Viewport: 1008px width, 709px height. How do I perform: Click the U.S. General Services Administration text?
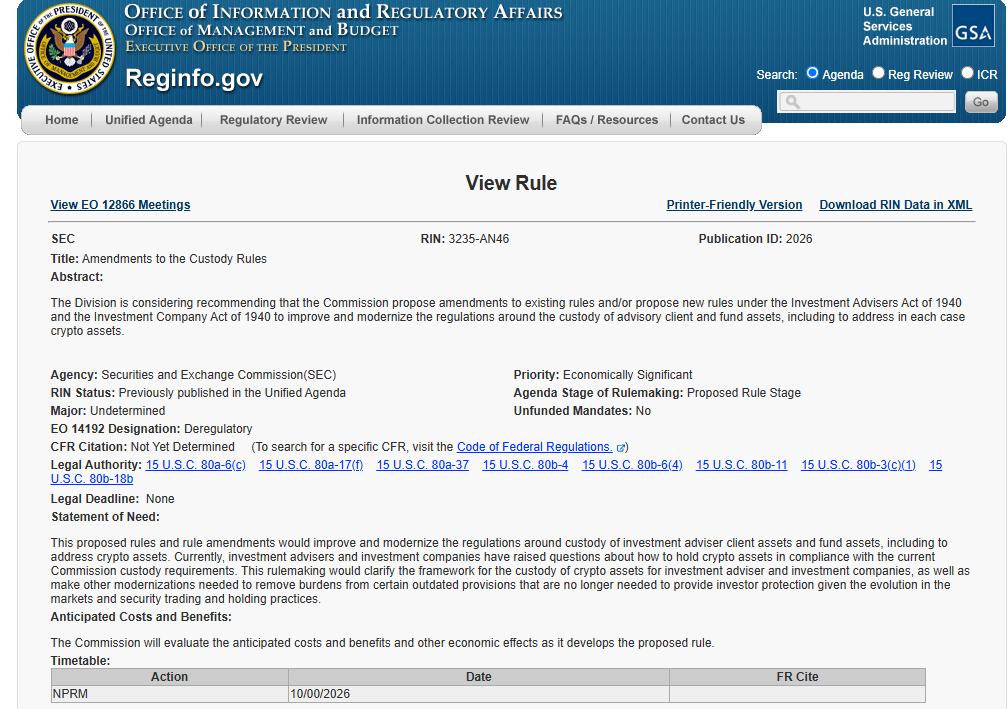(904, 26)
